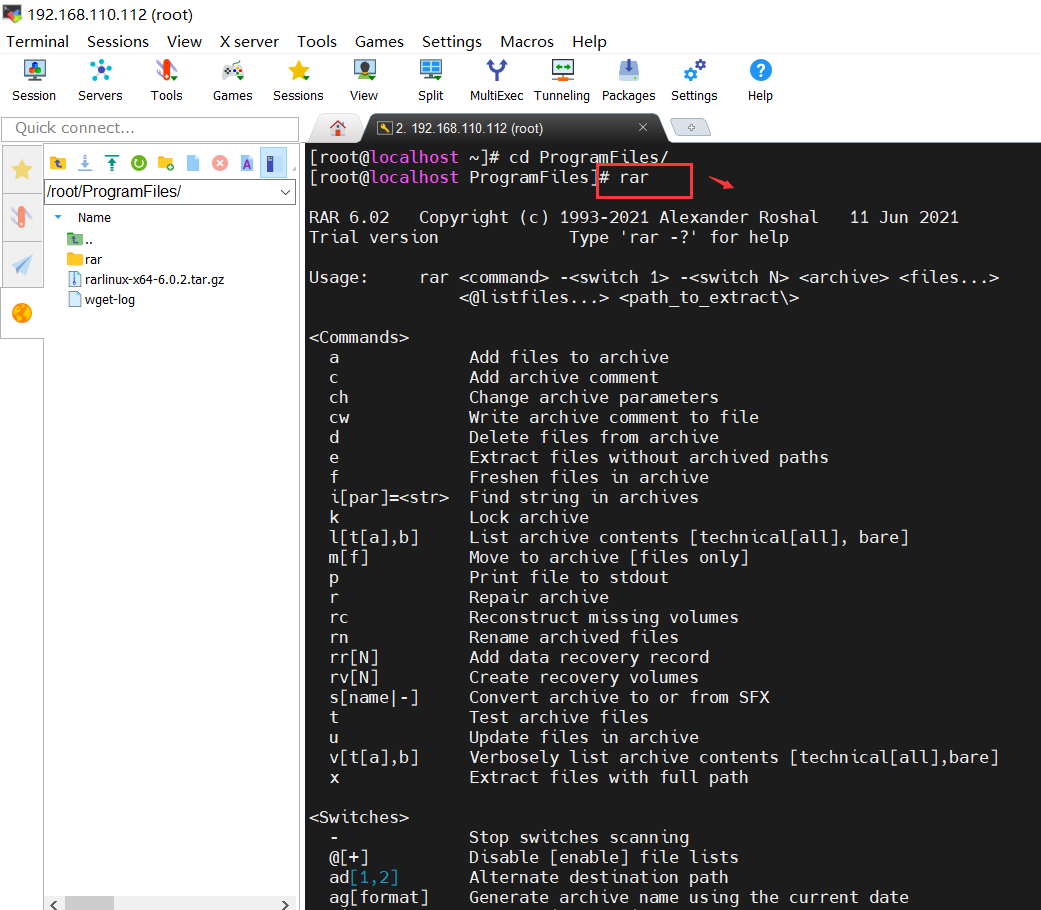Select rarlinux-x64-6.0.2.tar.gz in the file list
The height and width of the screenshot is (910, 1041).
pos(154,279)
